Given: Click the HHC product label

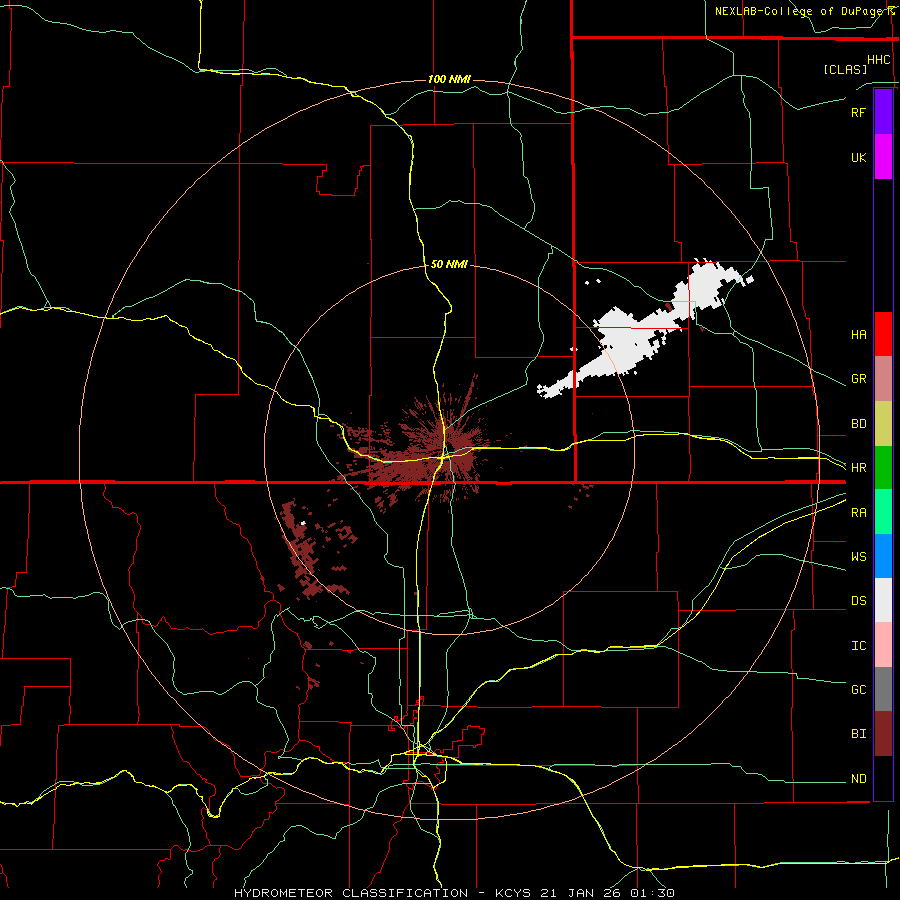Looking at the screenshot, I should pos(879,60).
